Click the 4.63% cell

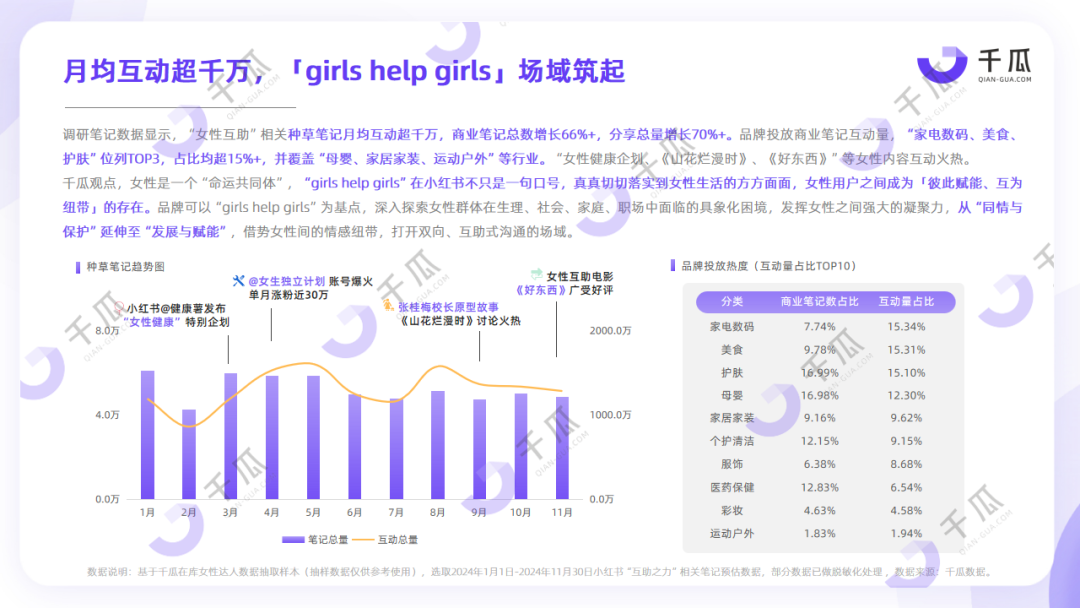[819, 510]
